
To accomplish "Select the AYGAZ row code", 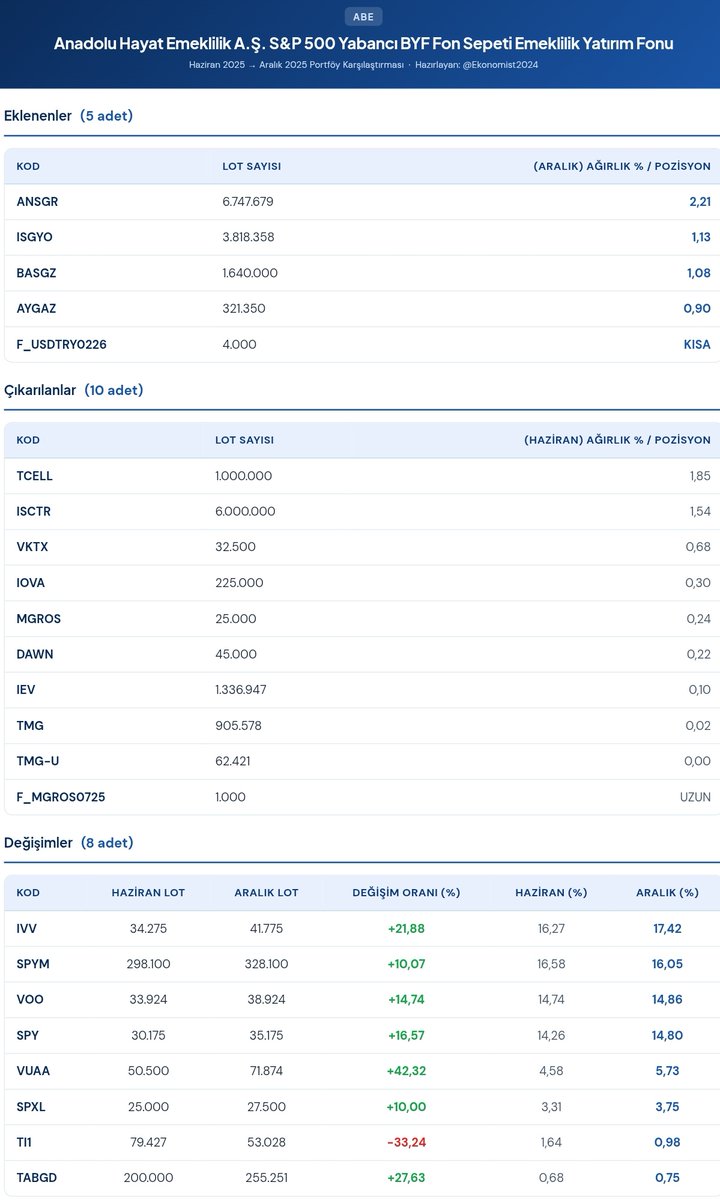I will 36,309.
